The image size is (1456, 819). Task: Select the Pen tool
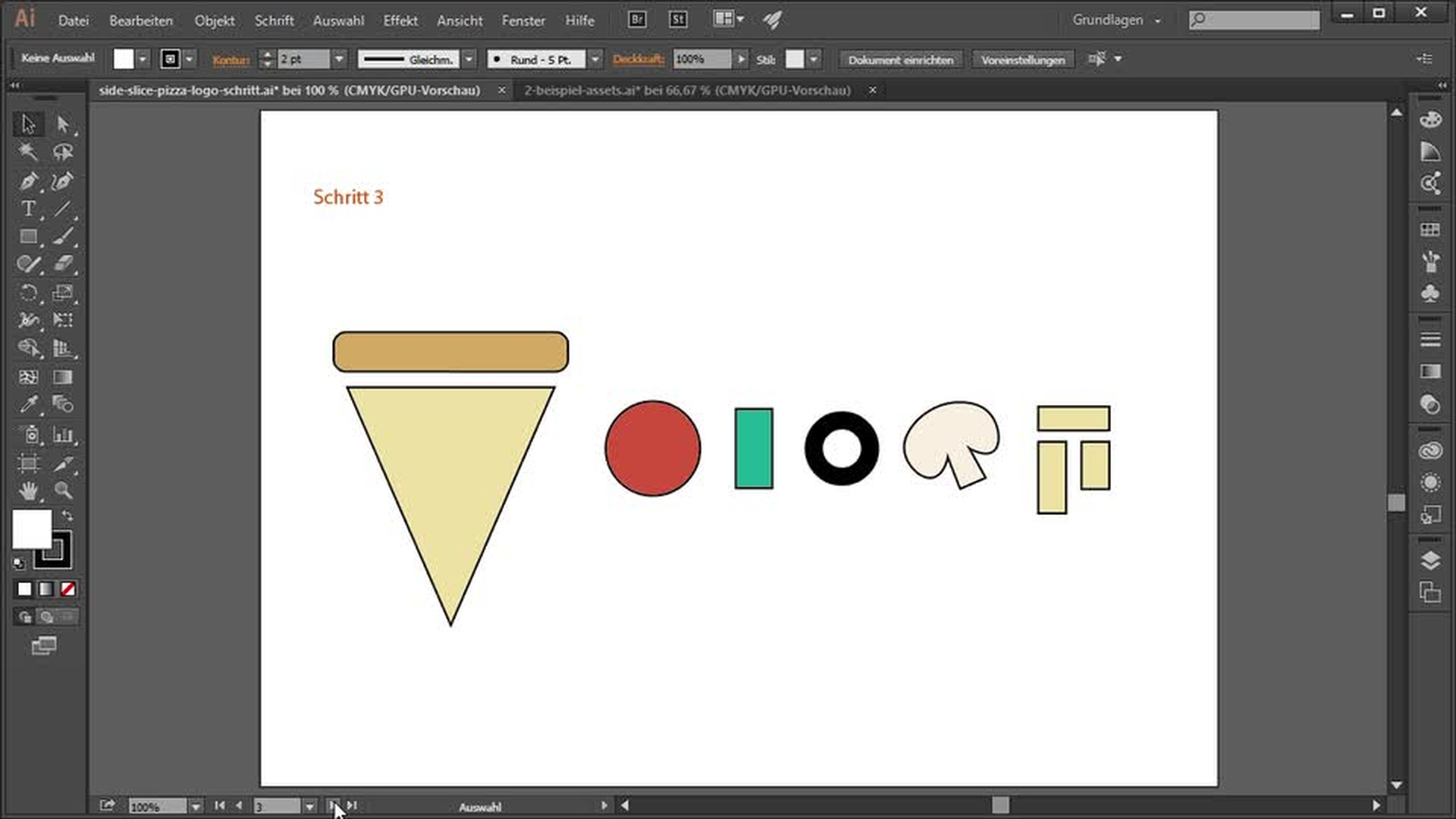click(28, 181)
